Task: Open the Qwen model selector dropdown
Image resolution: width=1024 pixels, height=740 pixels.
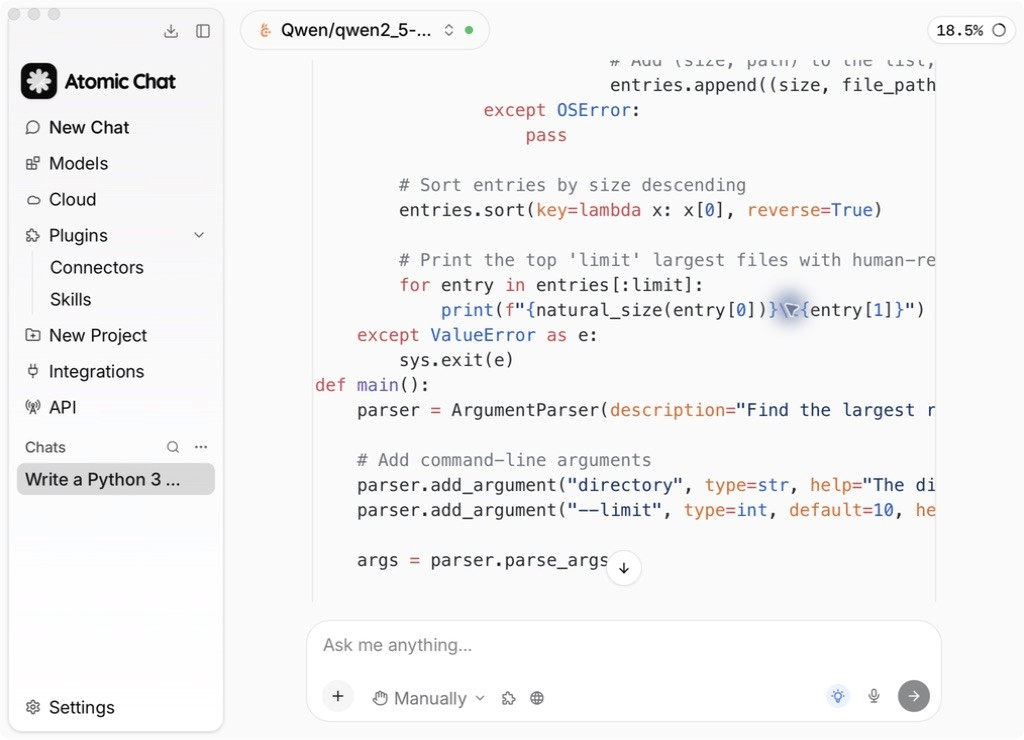Action: [x=364, y=30]
